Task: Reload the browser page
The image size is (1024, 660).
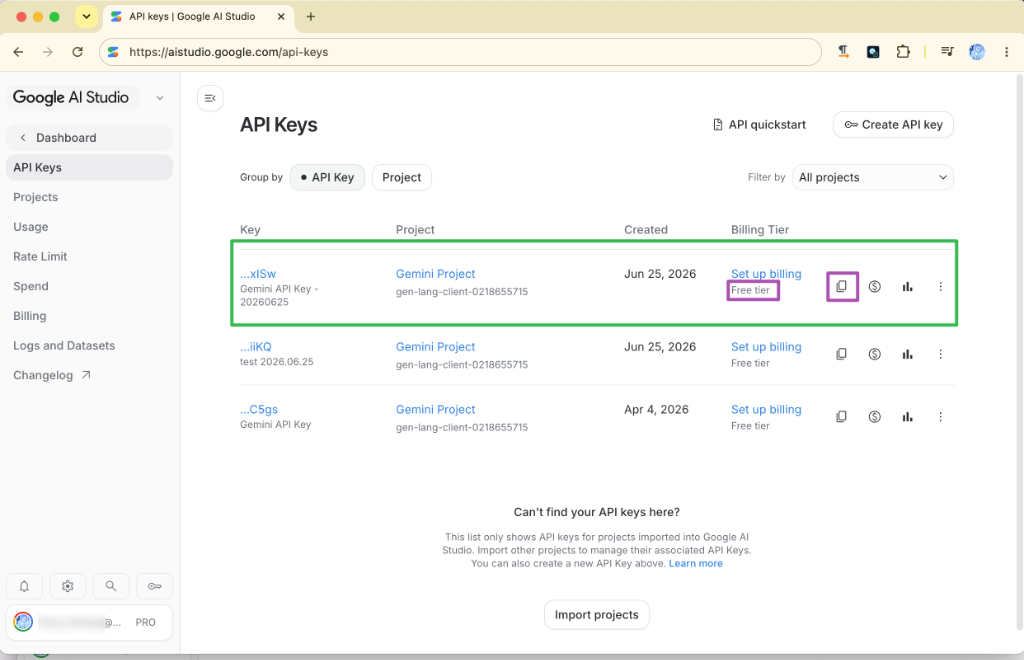Action: pyautogui.click(x=77, y=52)
